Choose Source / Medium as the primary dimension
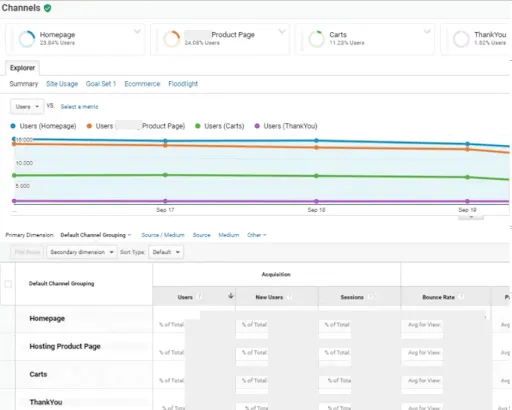Screen dimensions: 512x410 click(x=163, y=235)
